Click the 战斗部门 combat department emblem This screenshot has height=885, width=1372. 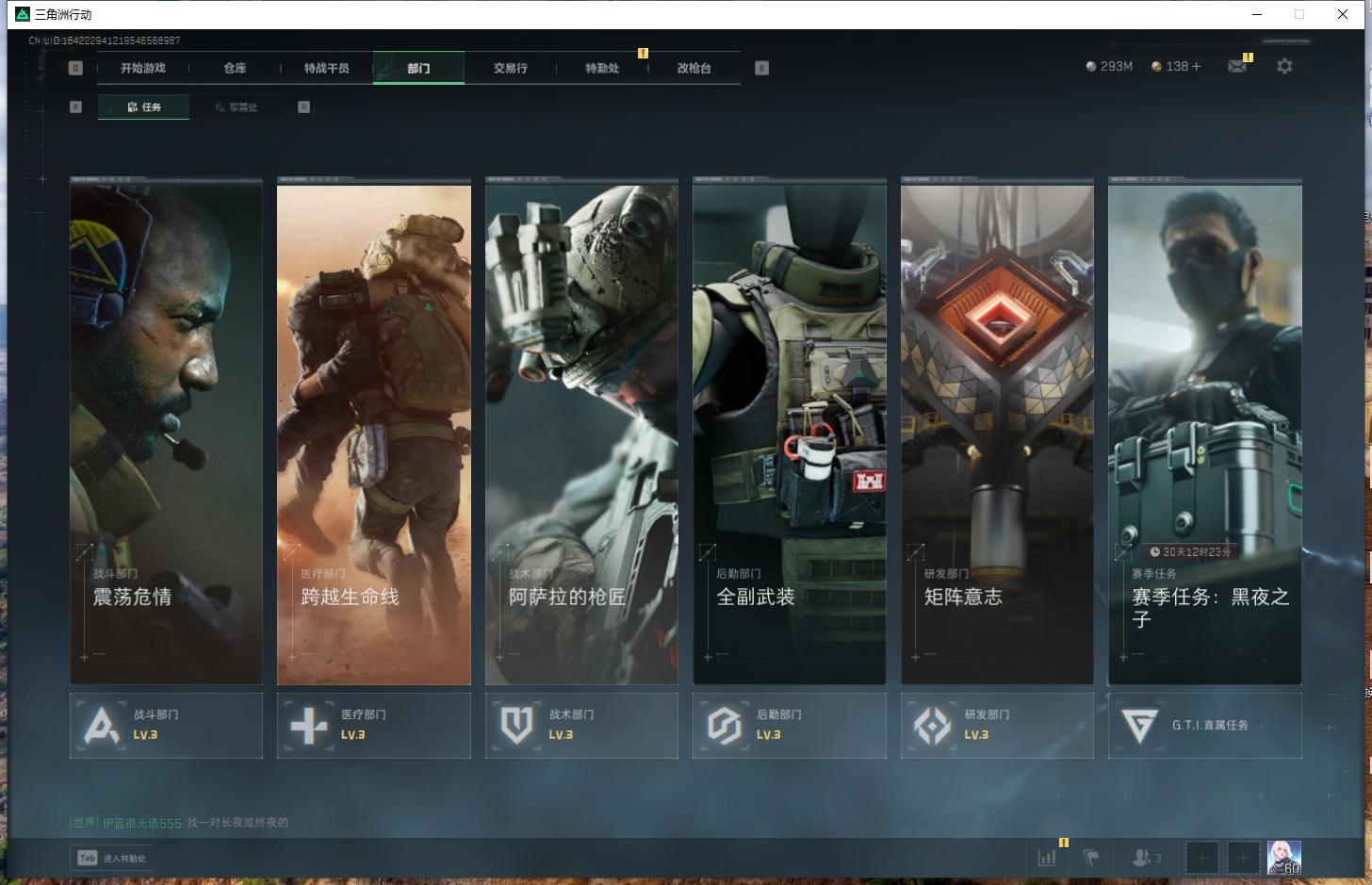(x=102, y=726)
